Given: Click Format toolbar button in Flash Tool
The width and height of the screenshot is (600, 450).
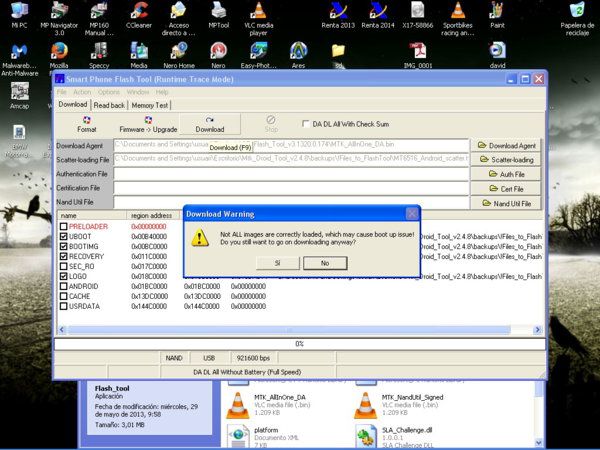Looking at the screenshot, I should (x=87, y=124).
